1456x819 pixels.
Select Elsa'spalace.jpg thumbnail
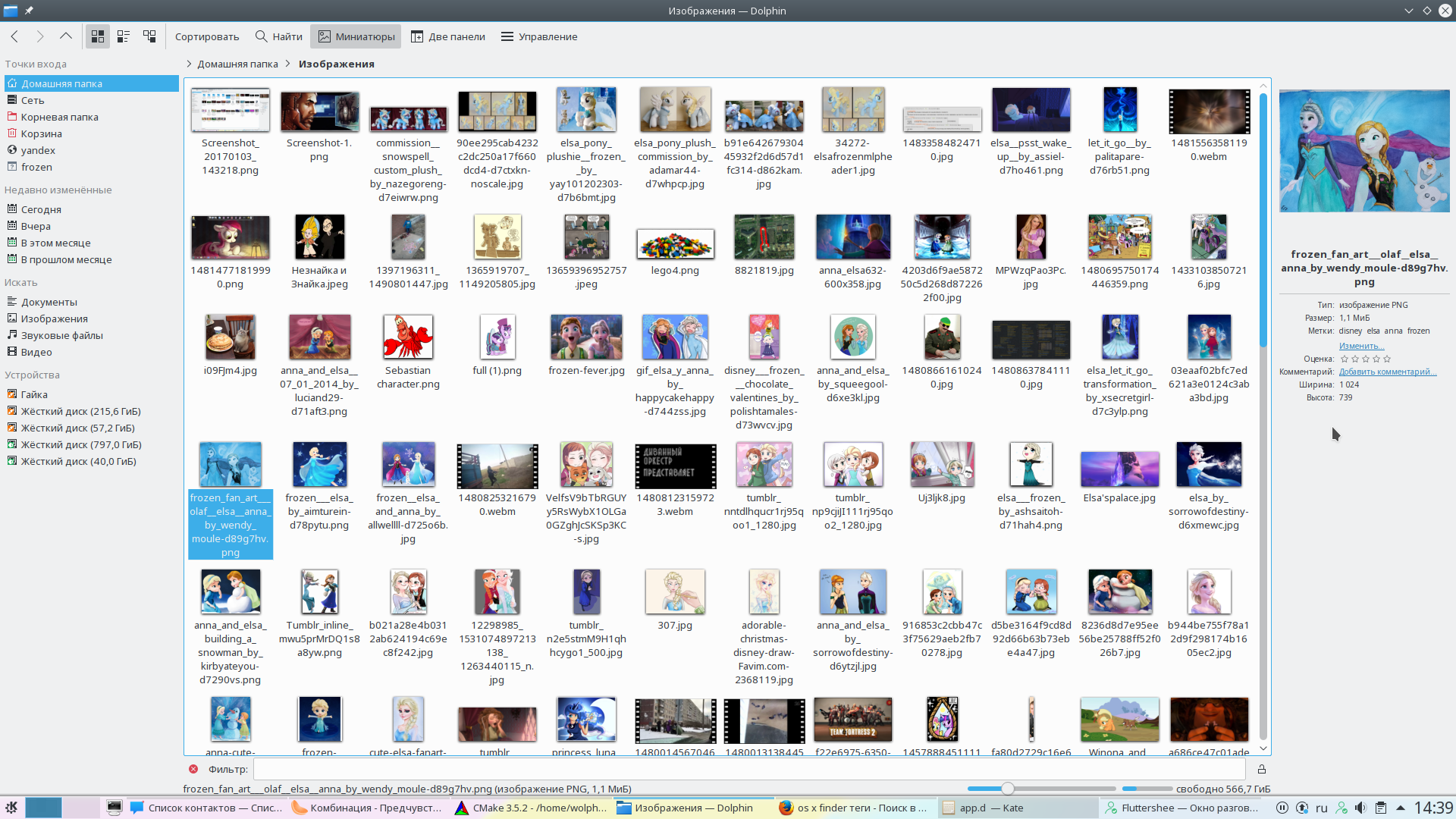1120,469
